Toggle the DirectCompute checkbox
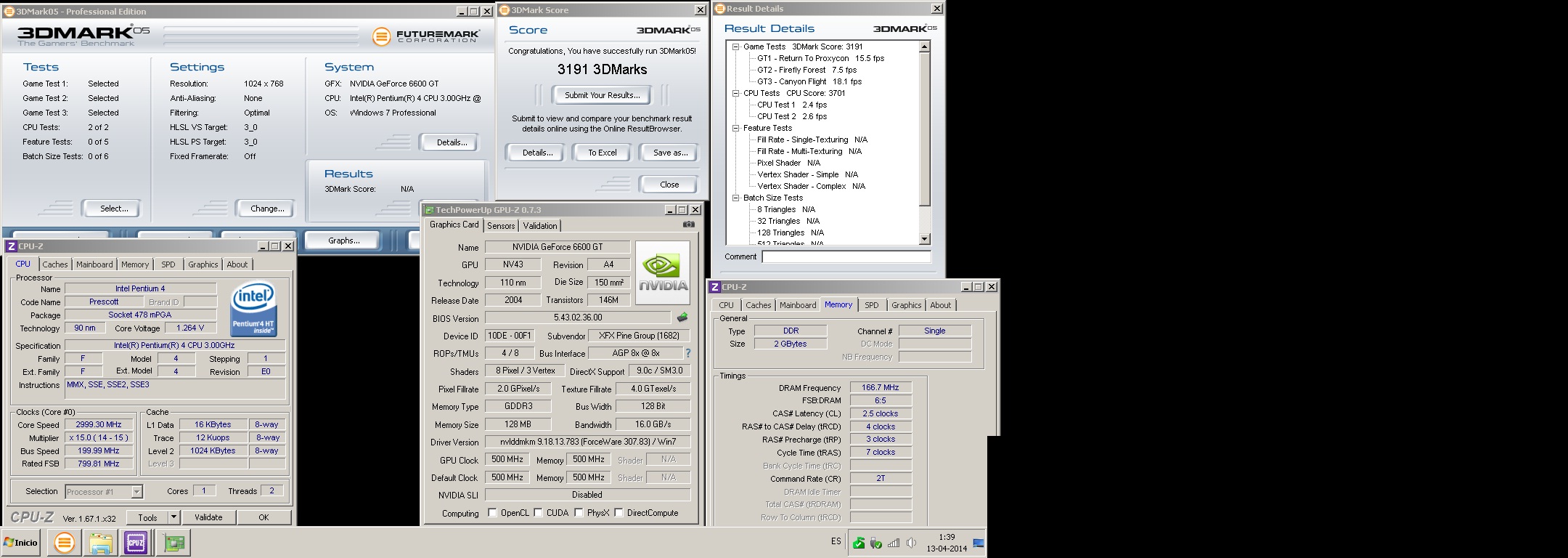 click(618, 512)
